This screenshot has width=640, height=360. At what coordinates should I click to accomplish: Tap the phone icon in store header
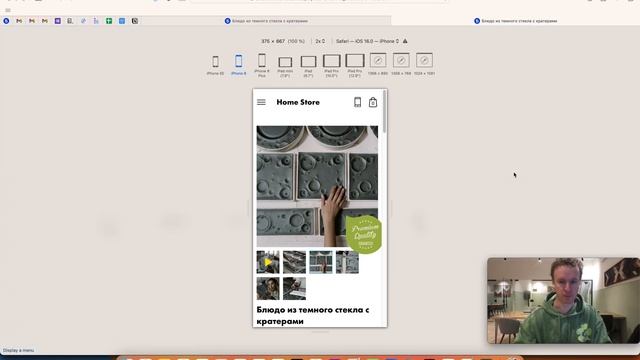(357, 102)
